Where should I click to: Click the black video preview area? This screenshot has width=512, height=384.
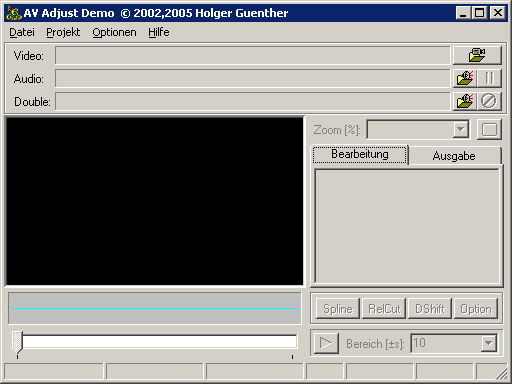[x=155, y=201]
